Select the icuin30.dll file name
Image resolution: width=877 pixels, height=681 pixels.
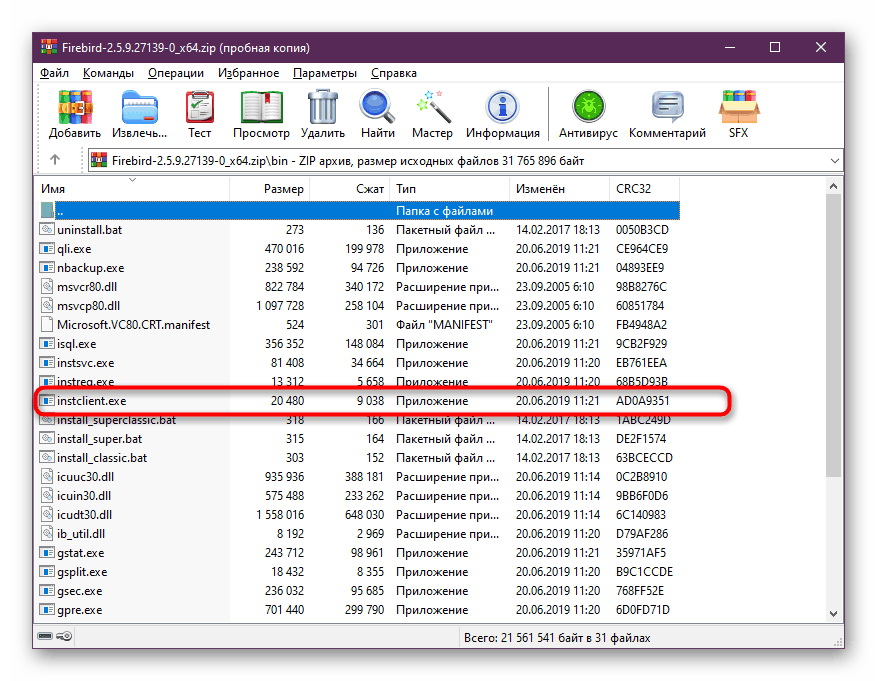pos(84,496)
